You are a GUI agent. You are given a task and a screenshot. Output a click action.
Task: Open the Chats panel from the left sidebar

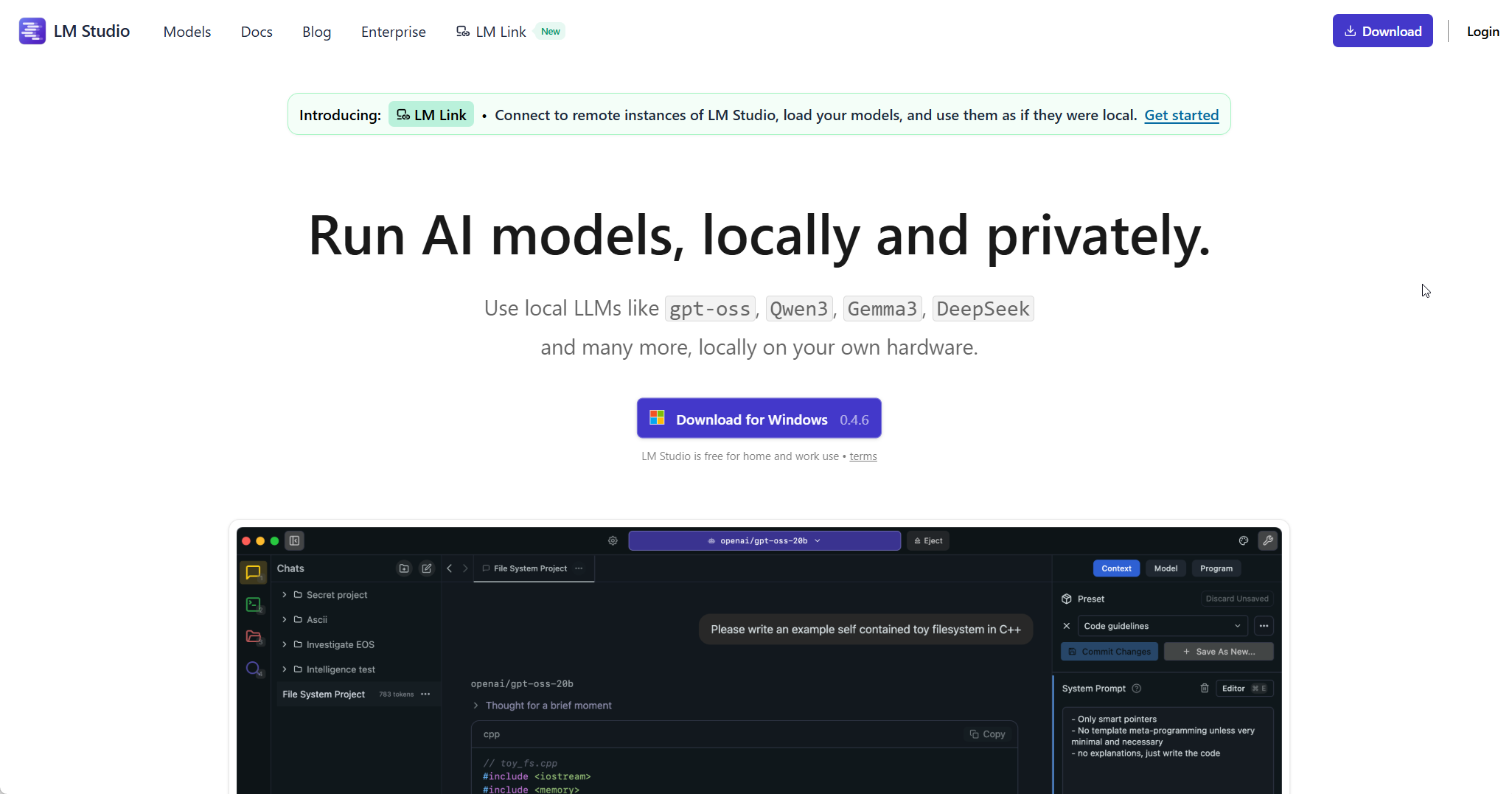254,572
